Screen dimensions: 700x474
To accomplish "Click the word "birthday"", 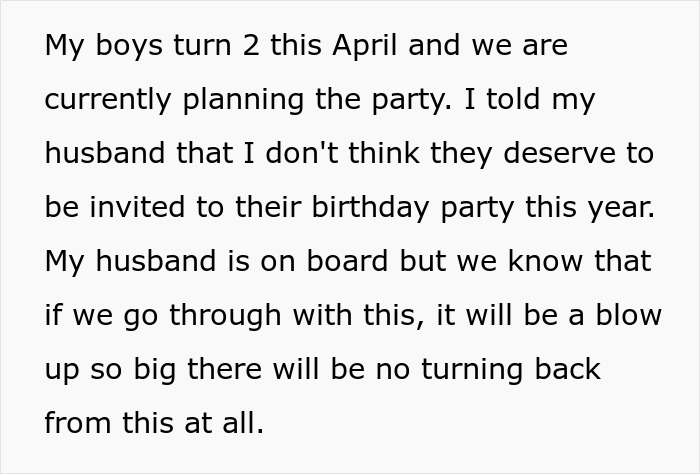I will click(370, 208).
